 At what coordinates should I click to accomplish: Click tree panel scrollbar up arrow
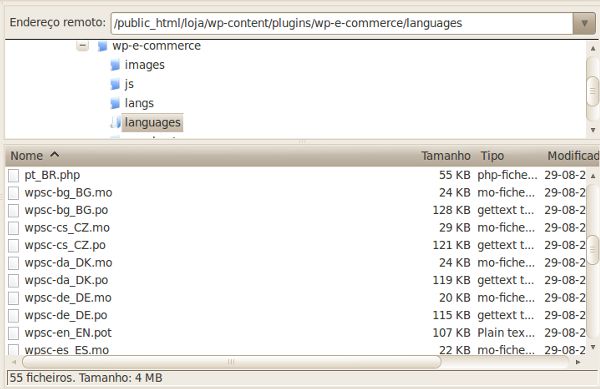pos(593,49)
